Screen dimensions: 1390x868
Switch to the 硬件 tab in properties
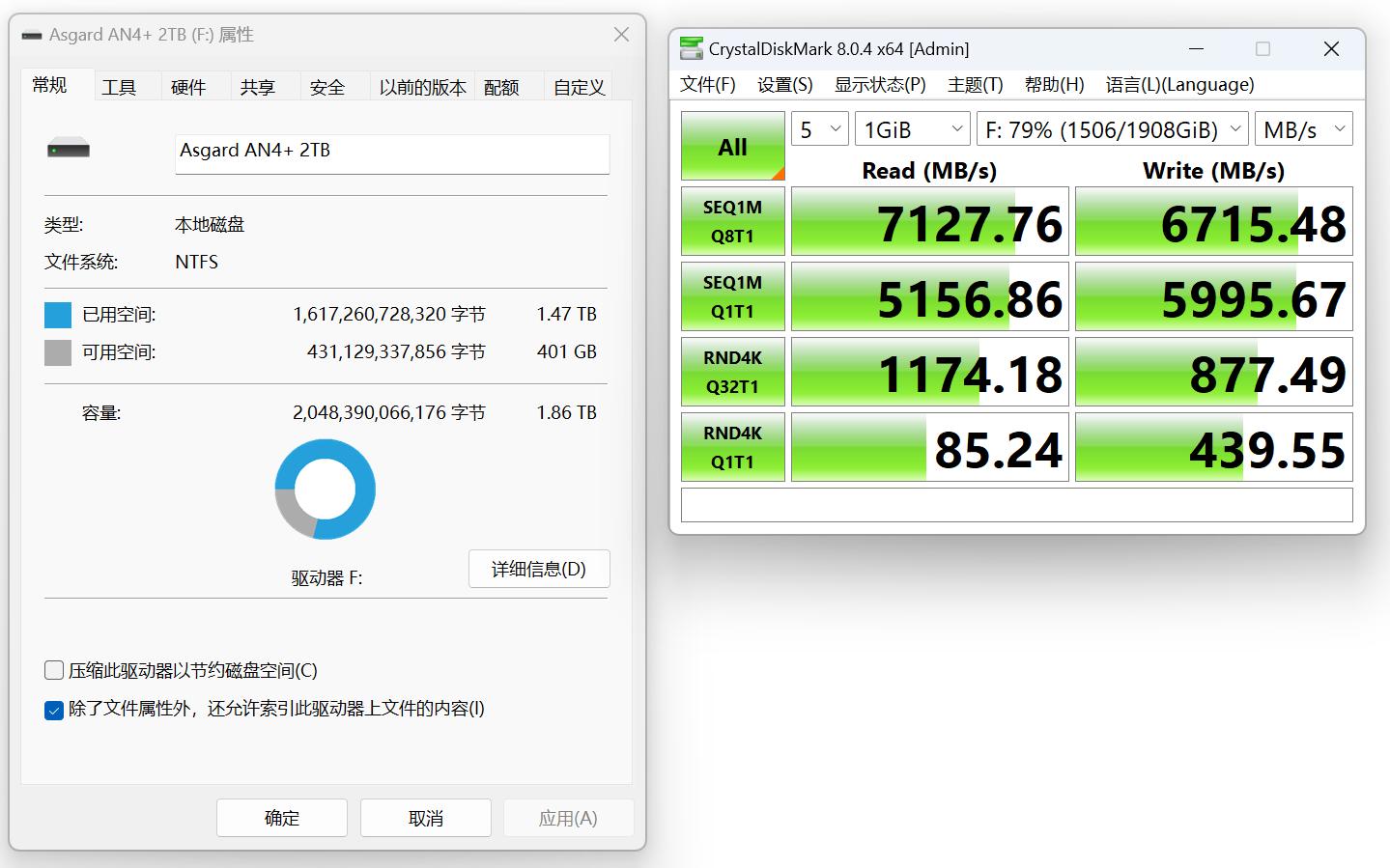coord(189,86)
